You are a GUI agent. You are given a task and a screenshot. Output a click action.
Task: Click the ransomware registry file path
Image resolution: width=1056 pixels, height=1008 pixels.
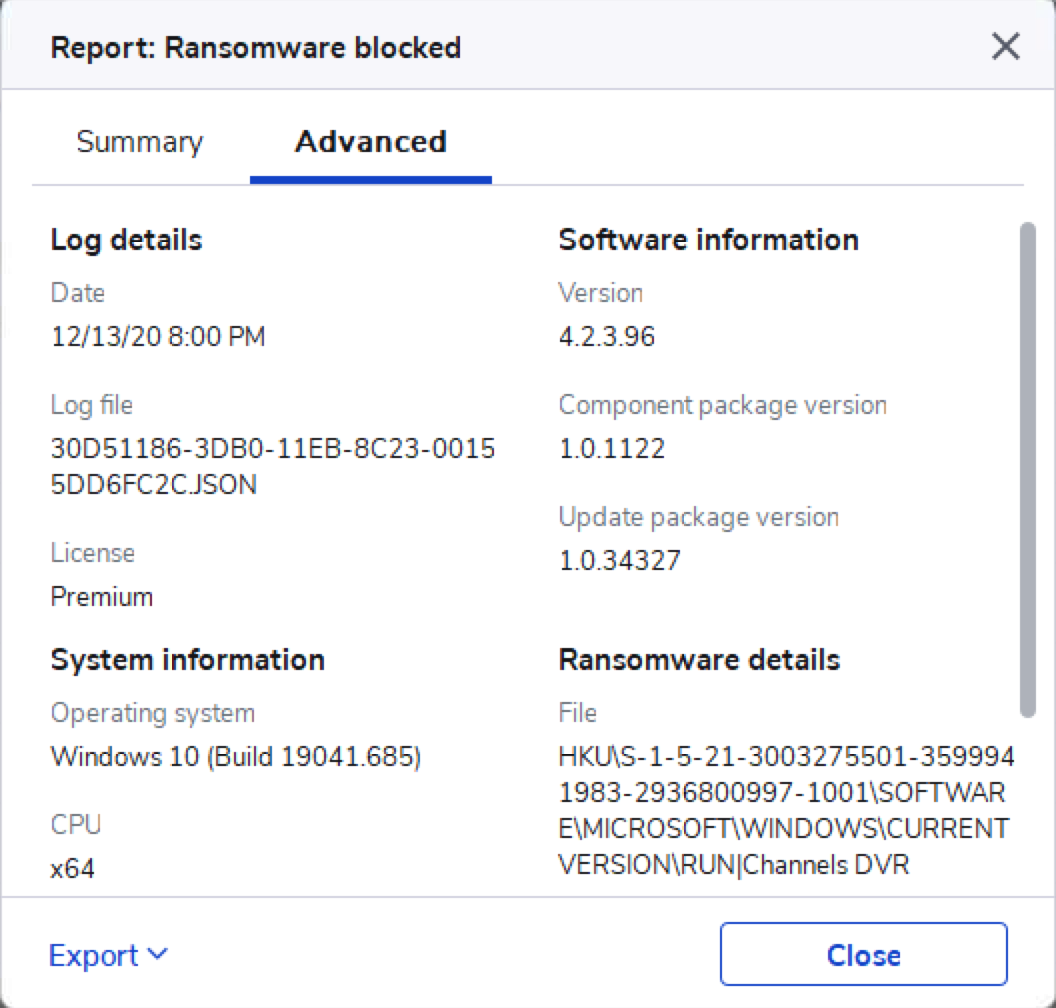click(785, 810)
